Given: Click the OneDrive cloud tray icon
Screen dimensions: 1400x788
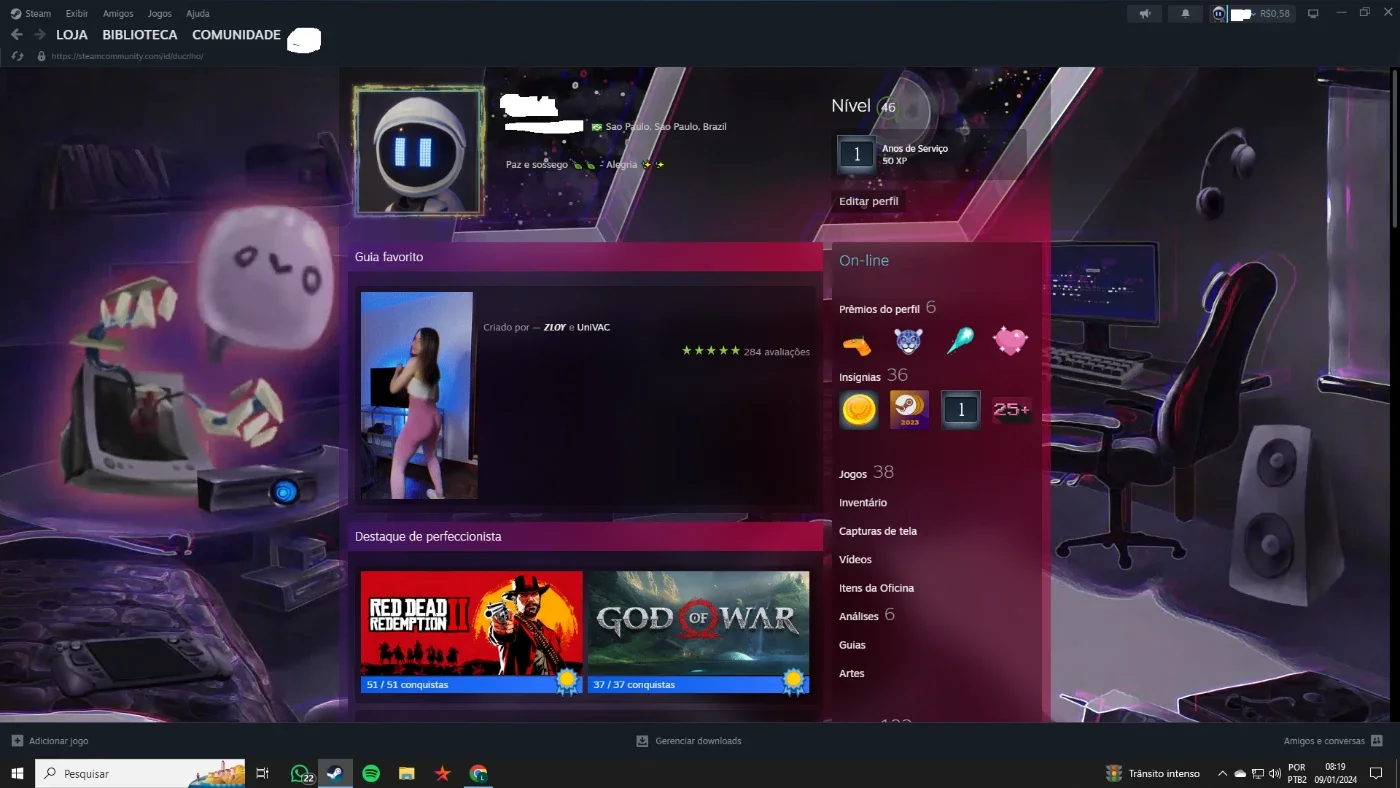Looking at the screenshot, I should 1240,774.
